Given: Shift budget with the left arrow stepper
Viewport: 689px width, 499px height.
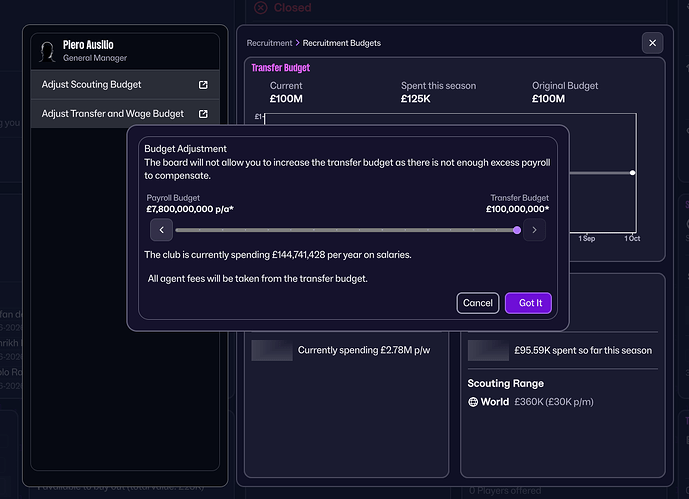Looking at the screenshot, I should click(x=162, y=230).
